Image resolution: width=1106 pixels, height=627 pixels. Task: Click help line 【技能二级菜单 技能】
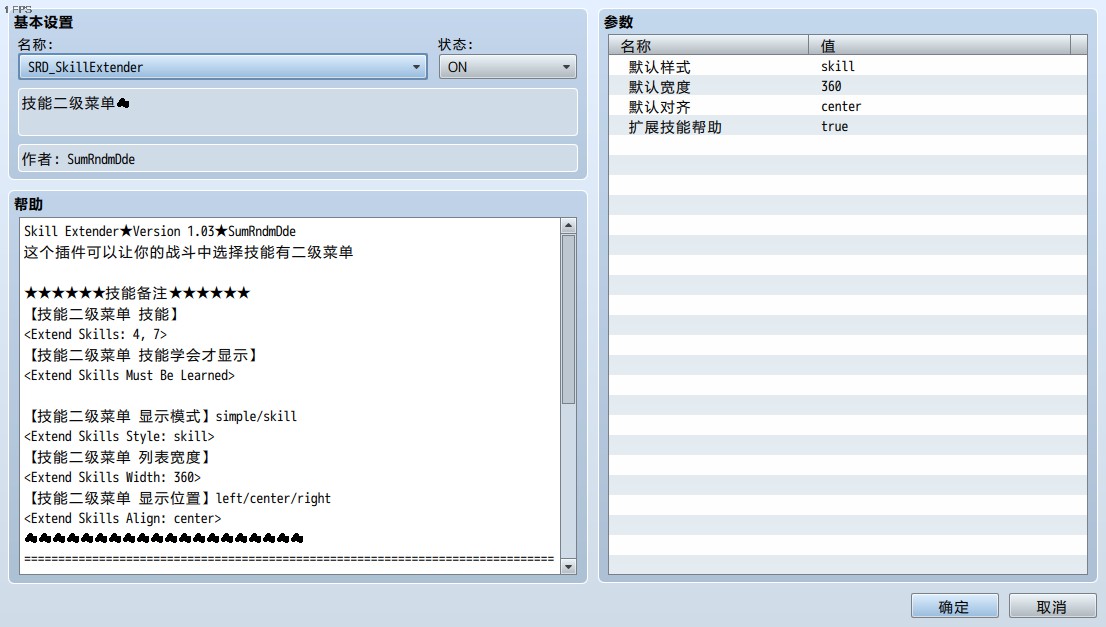pos(102,314)
